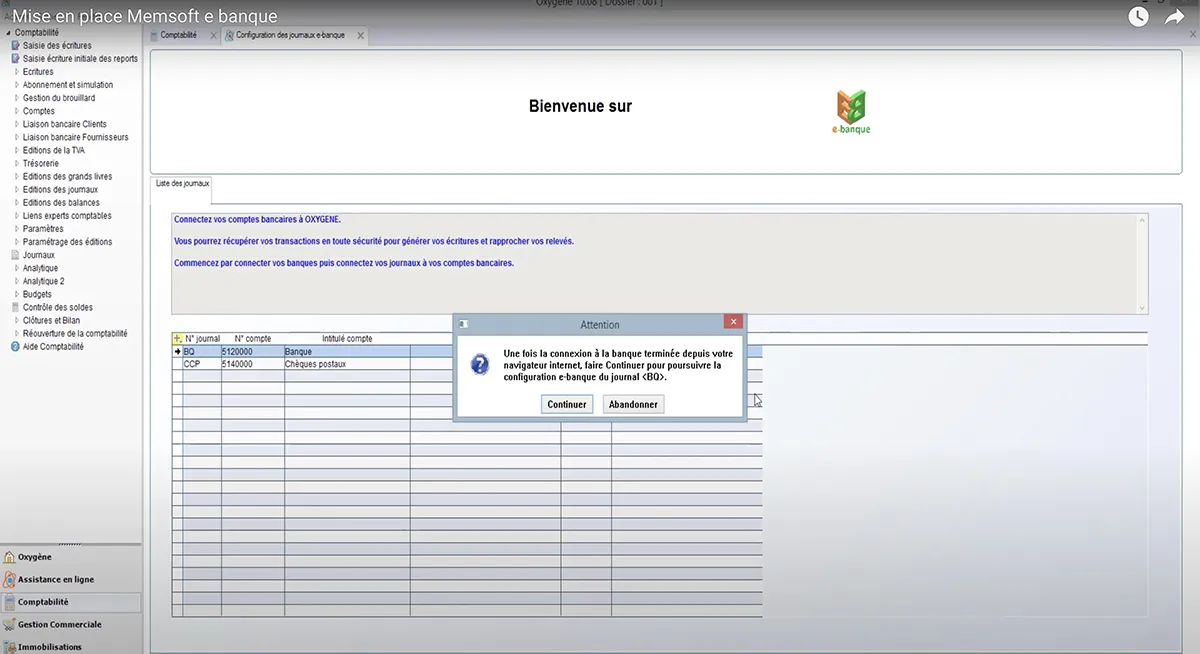1200x654 pixels.
Task: Expand the Trésorerie node
Action: pos(17,163)
